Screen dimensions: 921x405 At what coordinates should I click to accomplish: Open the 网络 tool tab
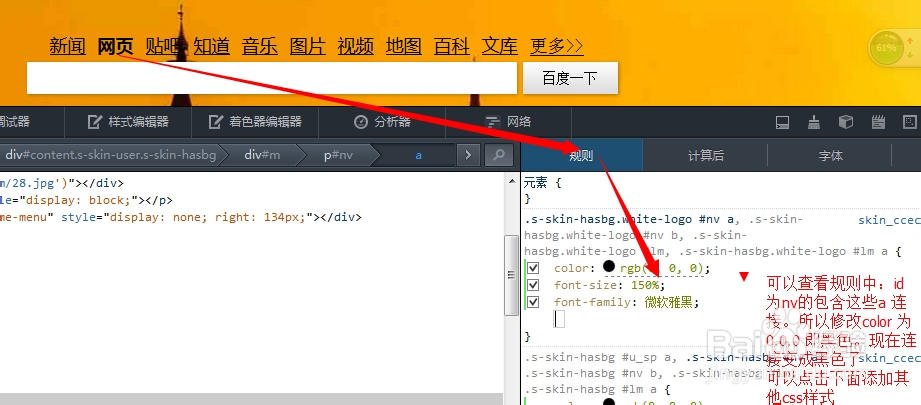coord(509,122)
